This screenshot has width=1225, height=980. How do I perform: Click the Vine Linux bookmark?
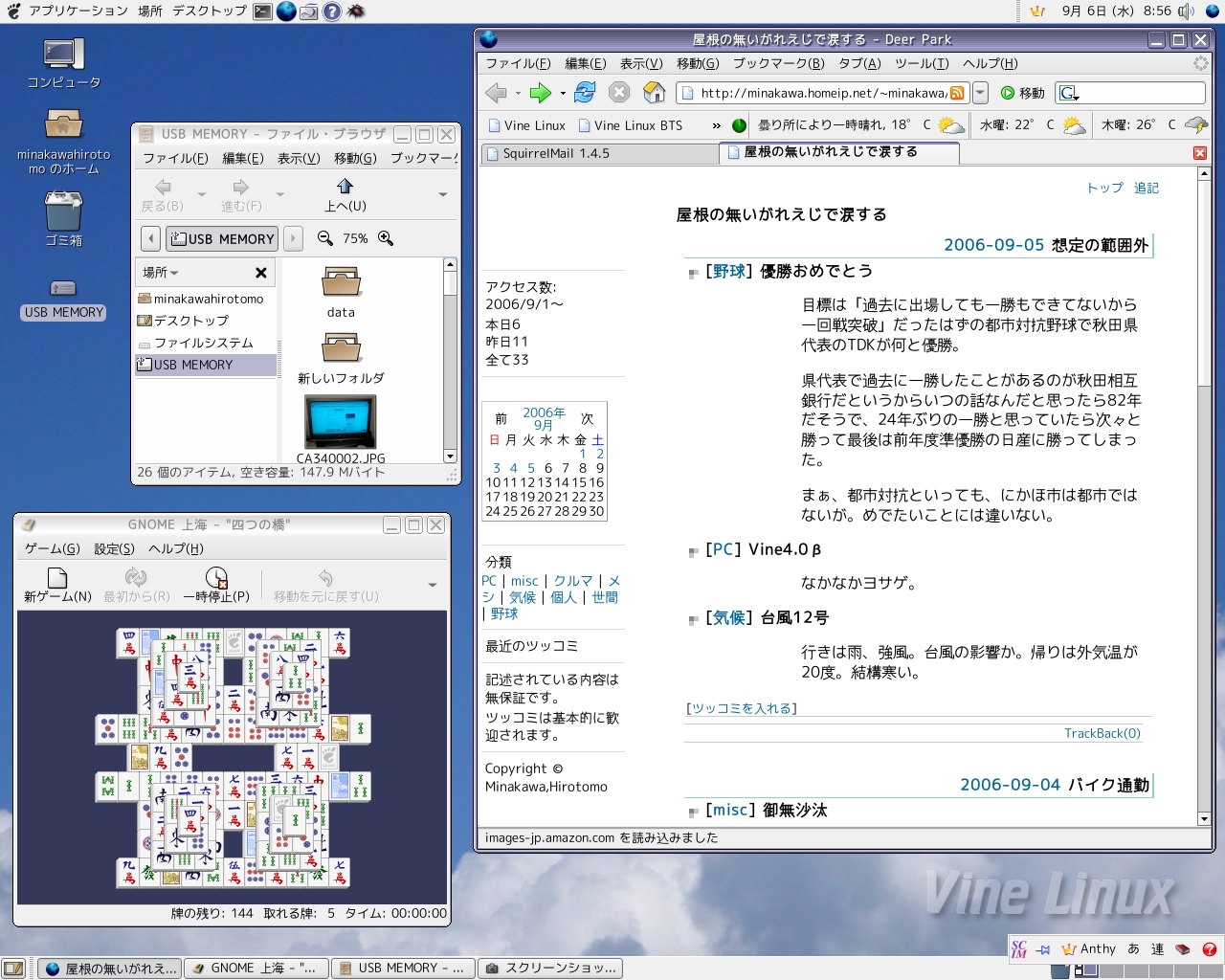coord(526,125)
